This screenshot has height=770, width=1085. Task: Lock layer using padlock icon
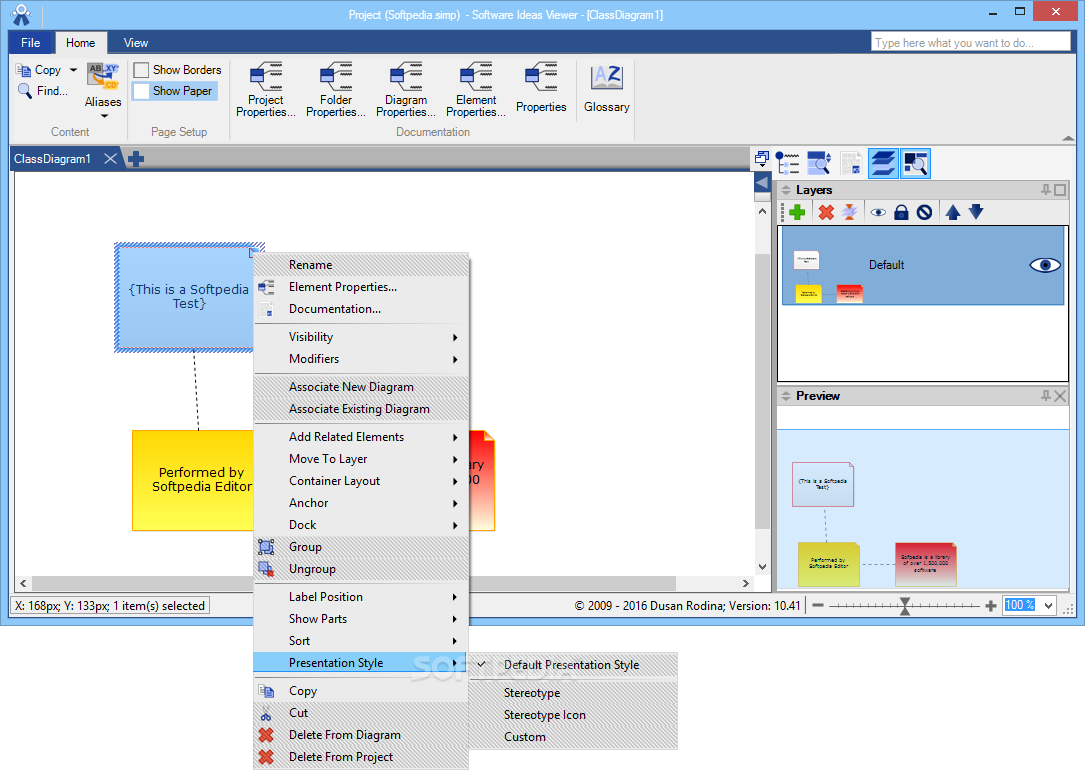pyautogui.click(x=901, y=212)
